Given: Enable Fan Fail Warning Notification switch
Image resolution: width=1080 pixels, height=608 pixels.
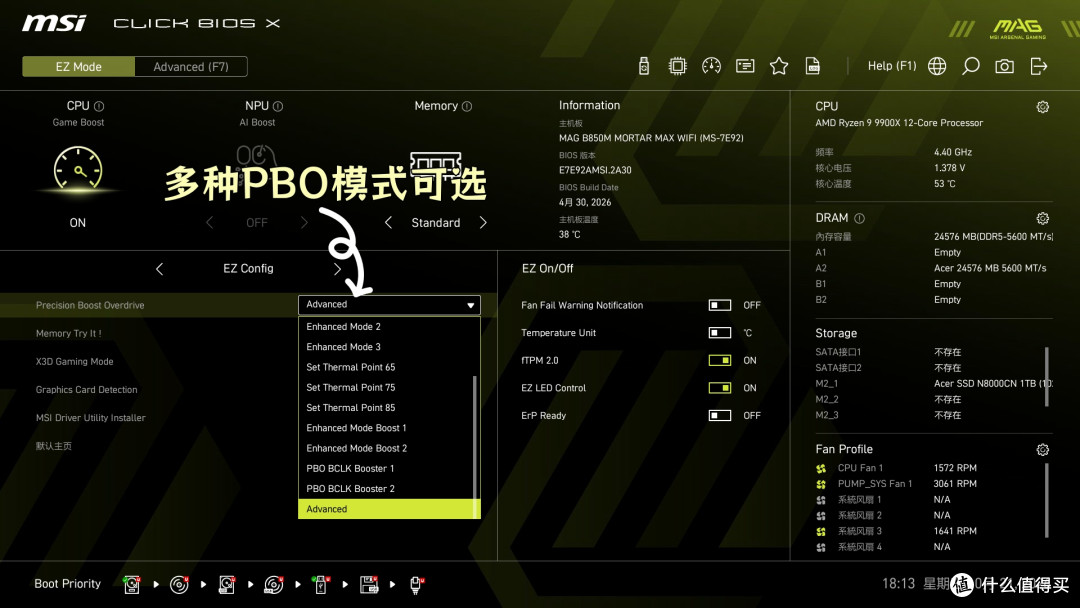Looking at the screenshot, I should [720, 305].
